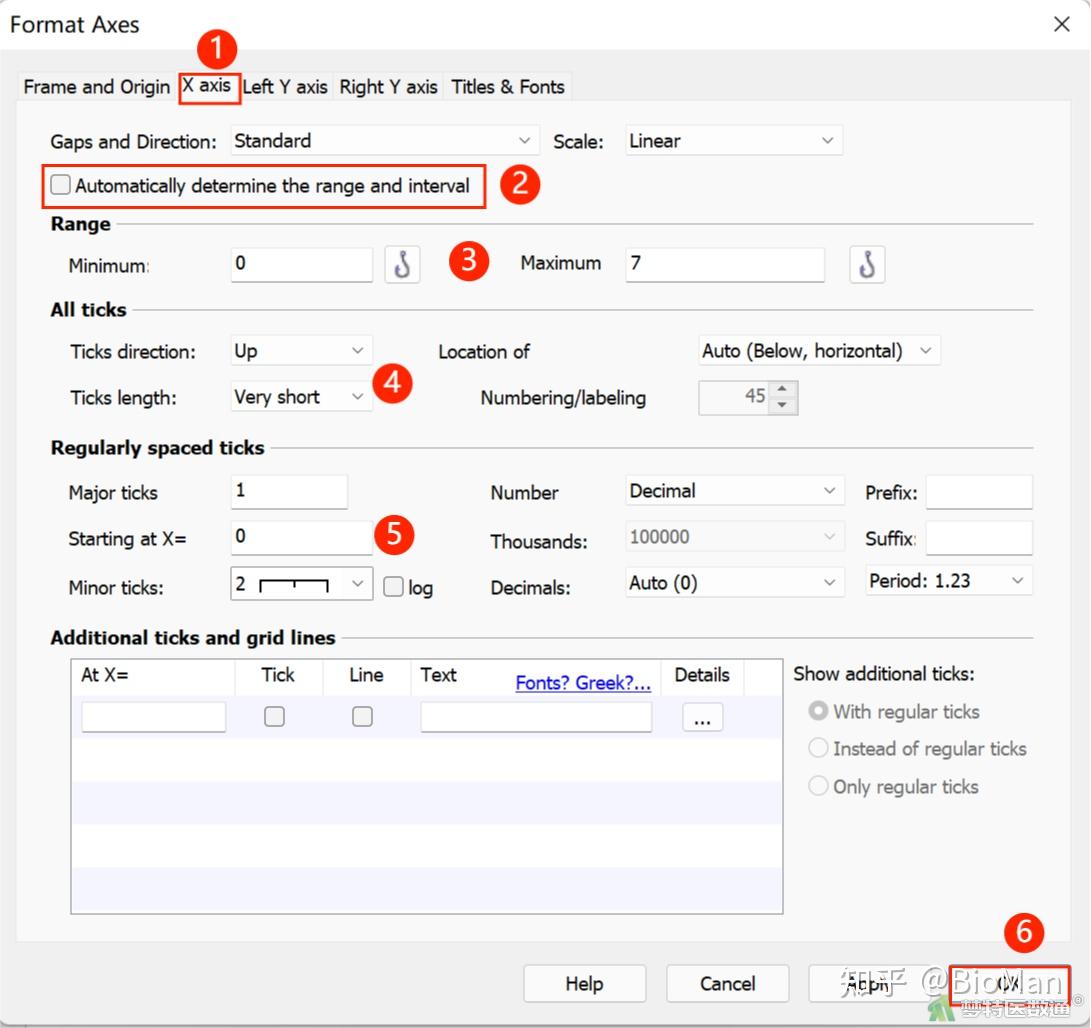Check the Tick box in additional ticks
The image size is (1091, 1028).
[275, 716]
